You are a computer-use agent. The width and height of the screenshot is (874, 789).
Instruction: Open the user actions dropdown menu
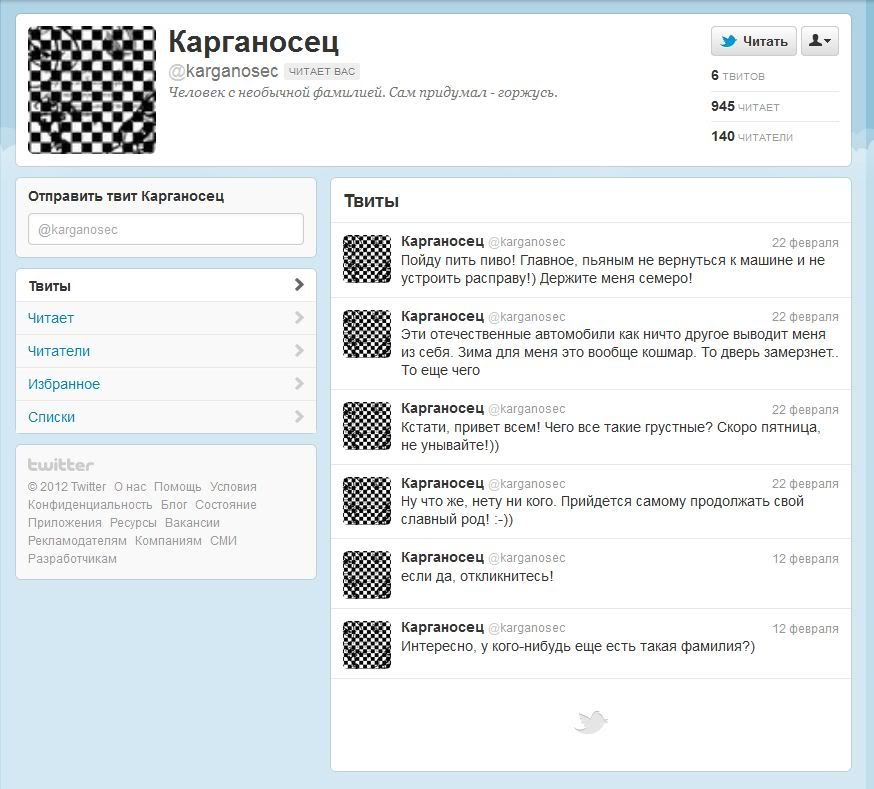[820, 41]
